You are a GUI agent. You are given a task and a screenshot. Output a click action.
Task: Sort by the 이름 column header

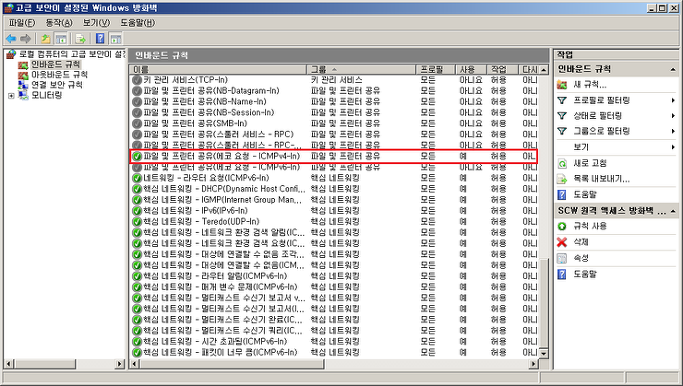tap(218, 69)
